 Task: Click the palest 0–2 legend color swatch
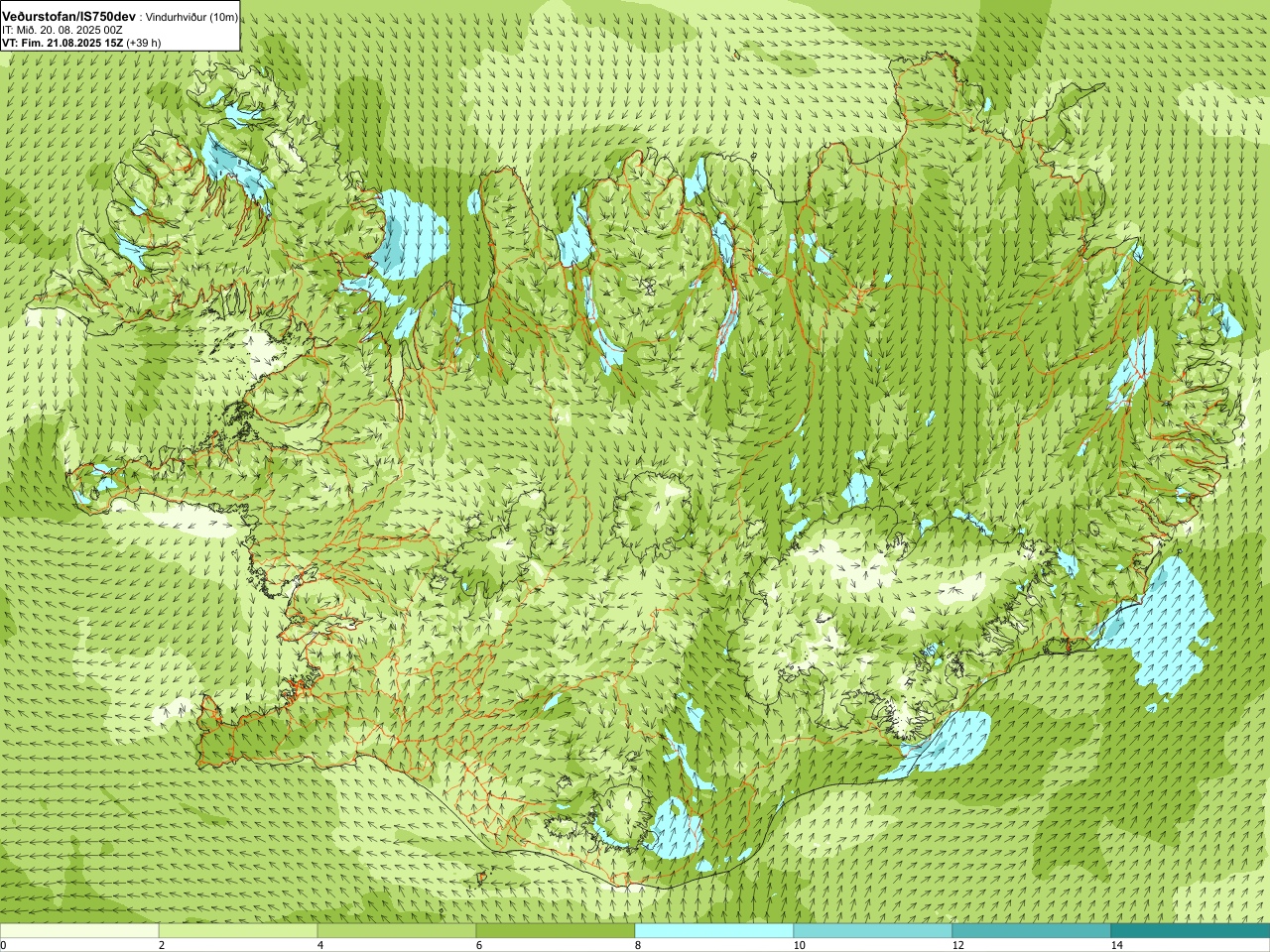tap(79, 931)
